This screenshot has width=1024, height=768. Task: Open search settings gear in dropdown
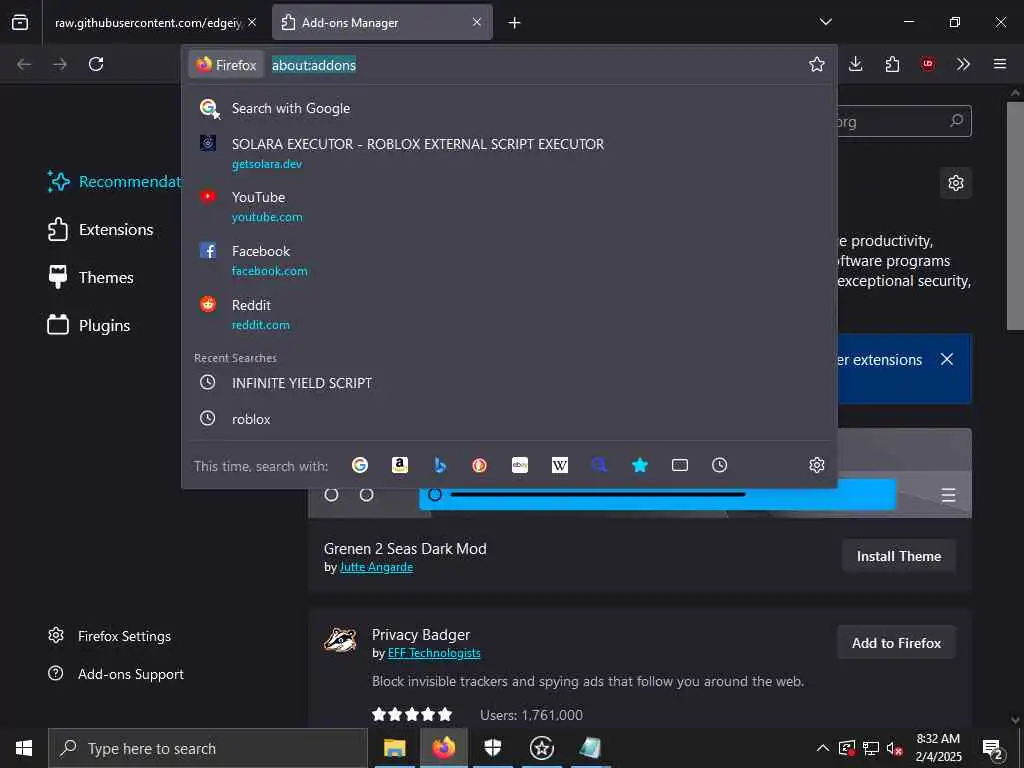pos(816,465)
